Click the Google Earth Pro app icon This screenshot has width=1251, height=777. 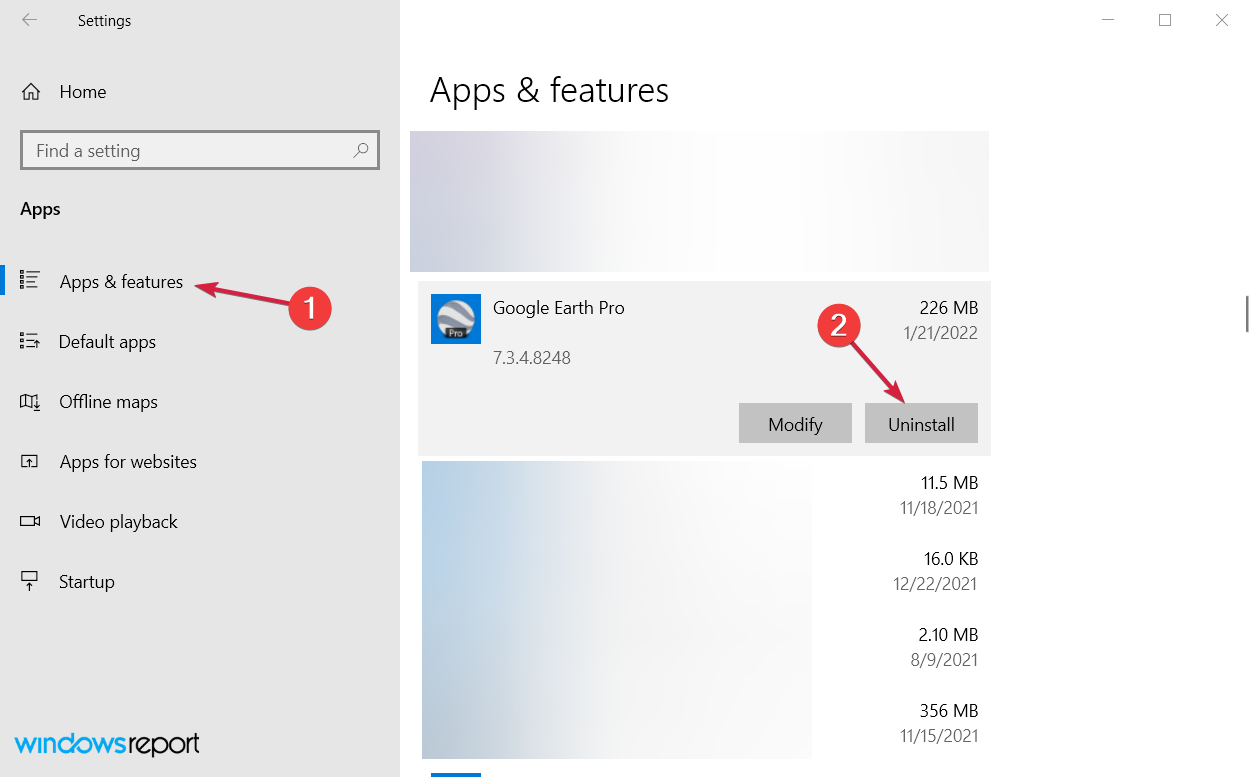pos(456,319)
